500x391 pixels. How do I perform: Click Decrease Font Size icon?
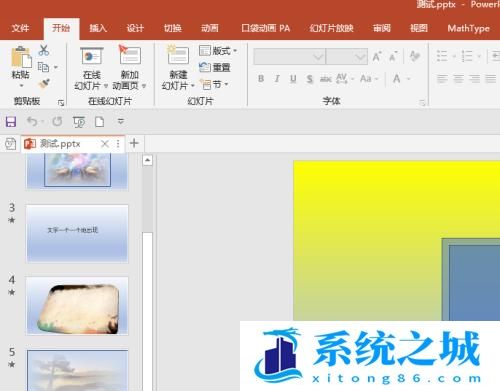click(x=393, y=56)
